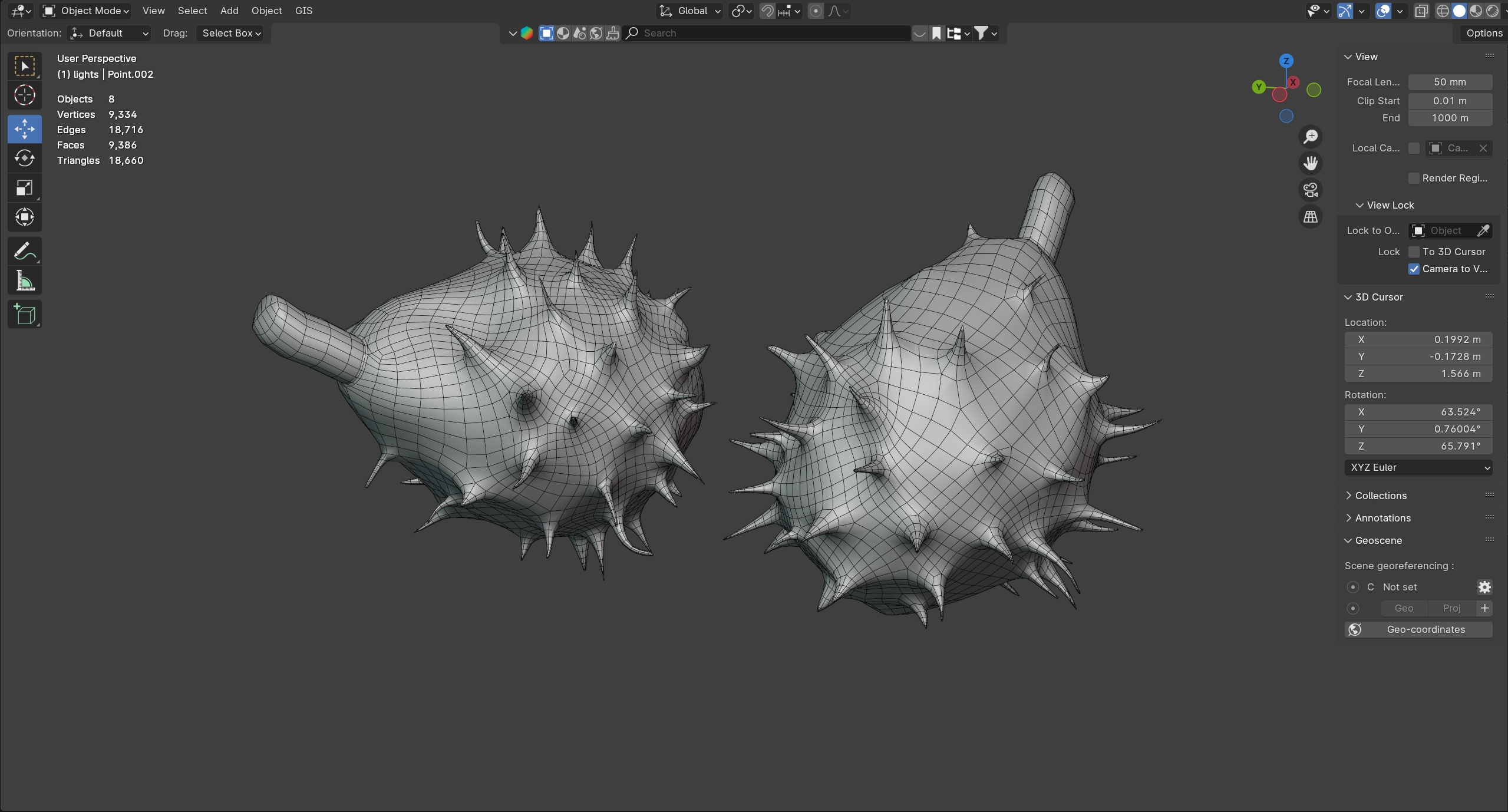Select the Rotate tool in toolbar
This screenshot has height=812, width=1508.
point(24,158)
